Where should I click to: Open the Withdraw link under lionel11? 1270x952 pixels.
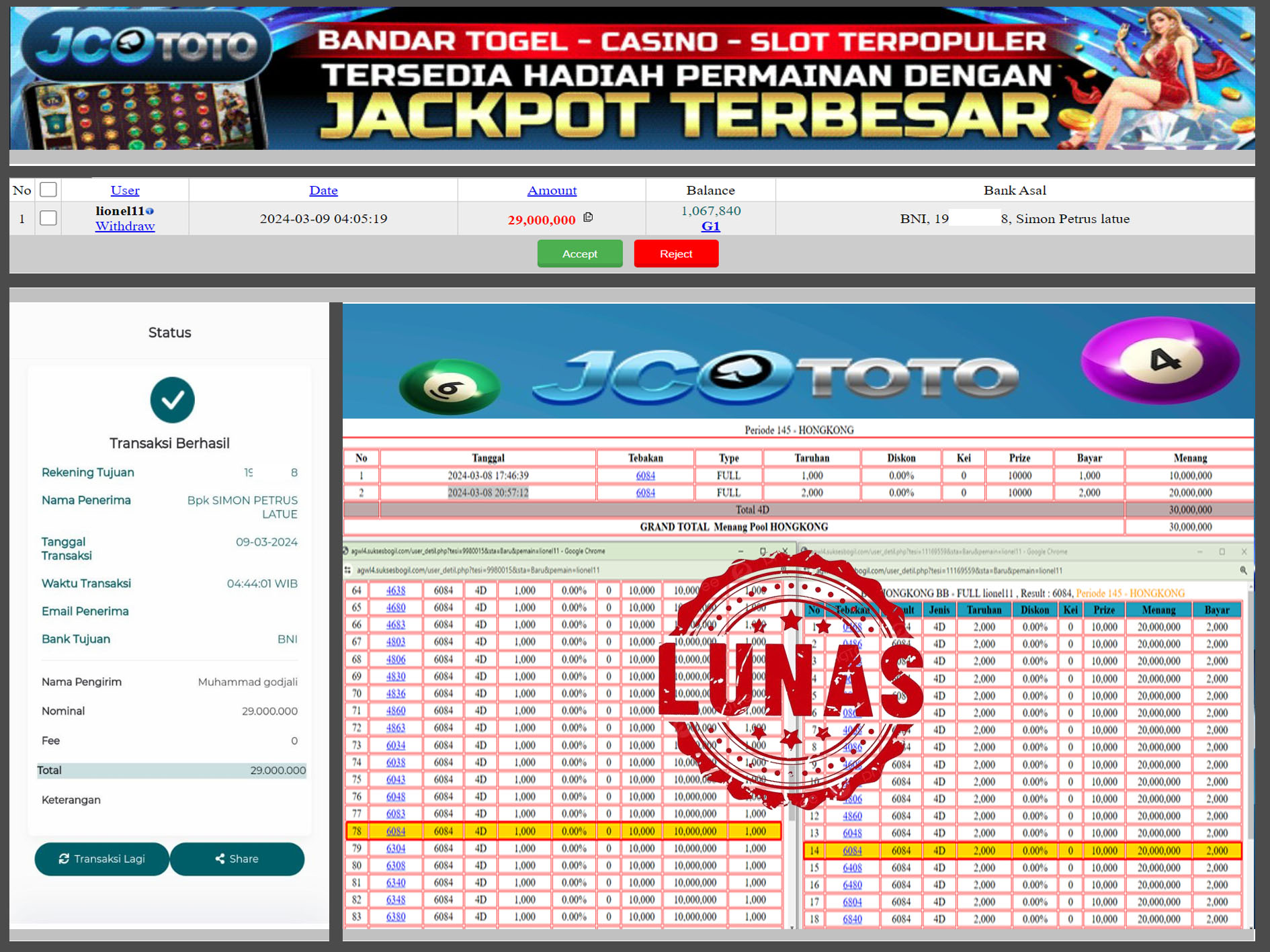tap(125, 226)
